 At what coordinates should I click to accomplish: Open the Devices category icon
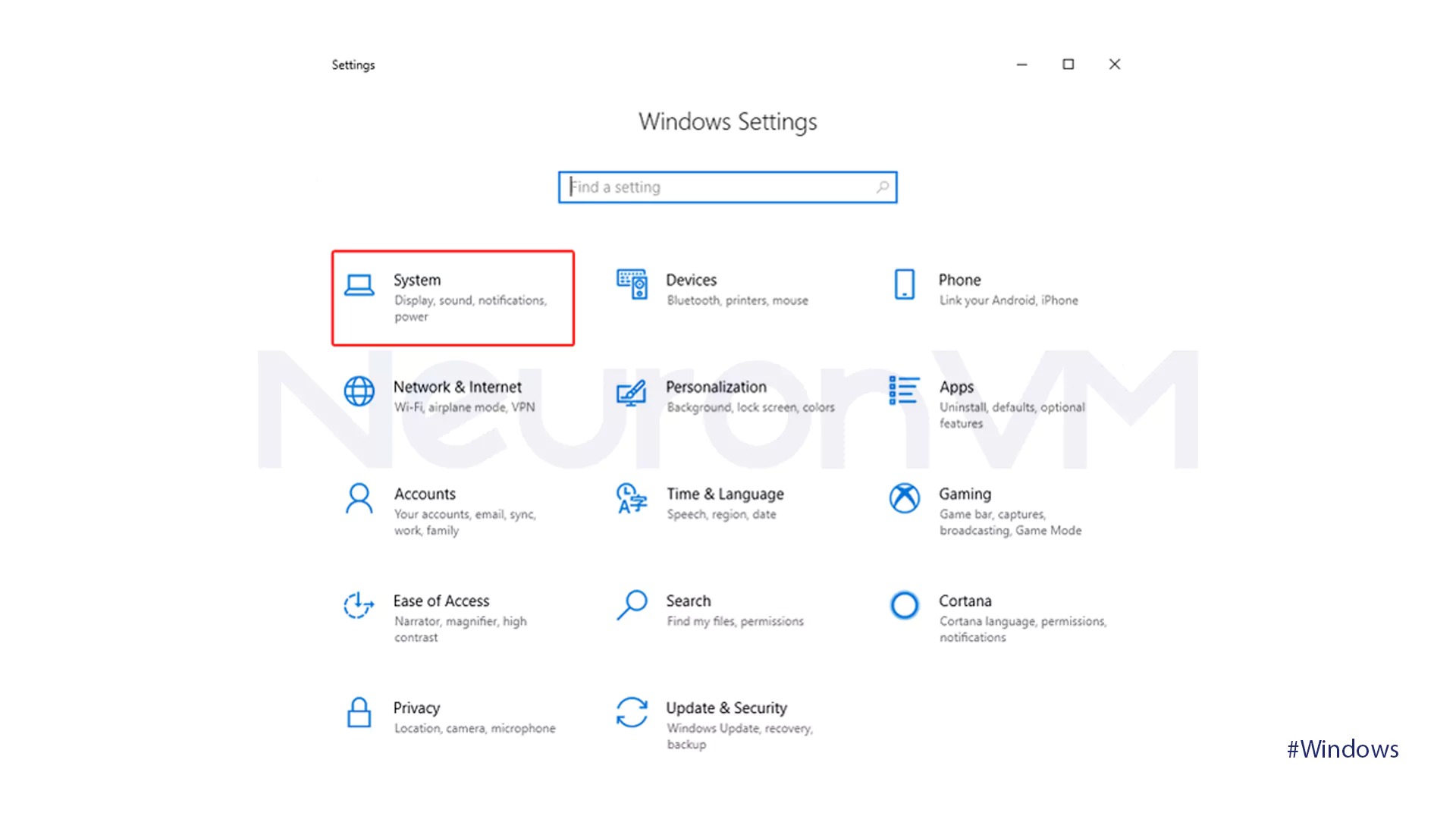pyautogui.click(x=632, y=284)
